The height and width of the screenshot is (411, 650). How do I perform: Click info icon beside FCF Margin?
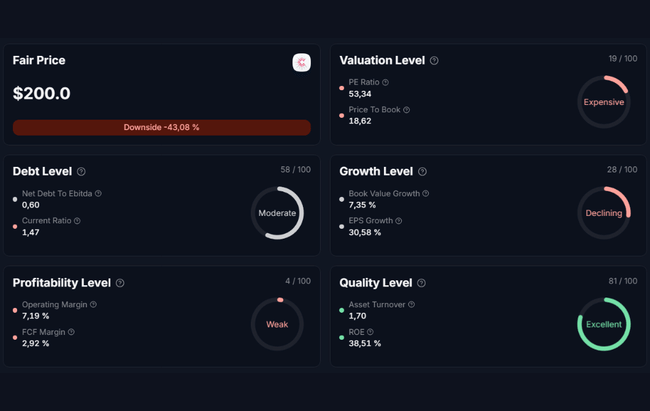coord(71,331)
